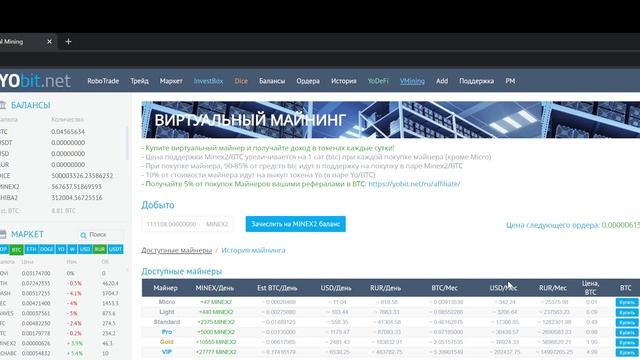
Task: Open the RoboTrade menu item
Action: pyautogui.click(x=103, y=81)
